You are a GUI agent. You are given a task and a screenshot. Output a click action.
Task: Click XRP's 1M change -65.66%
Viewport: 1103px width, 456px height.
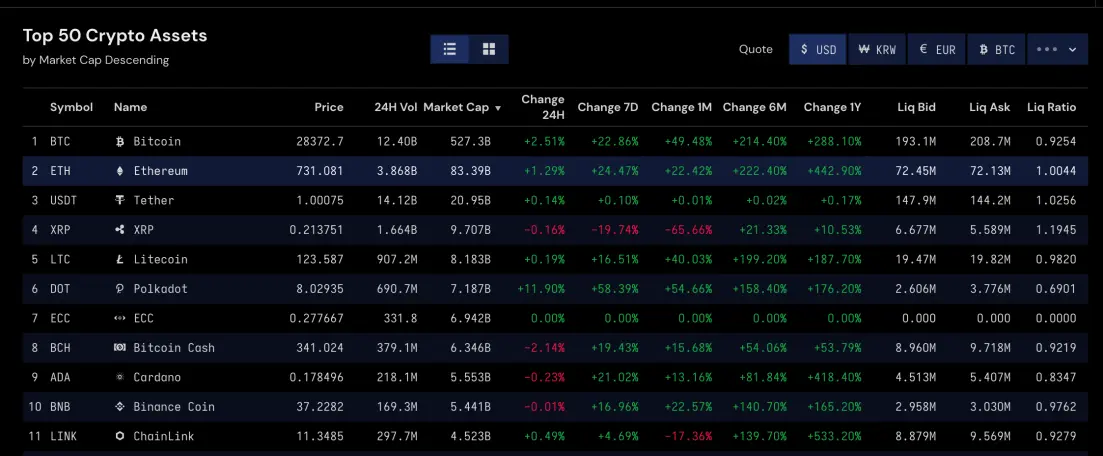pyautogui.click(x=688, y=230)
